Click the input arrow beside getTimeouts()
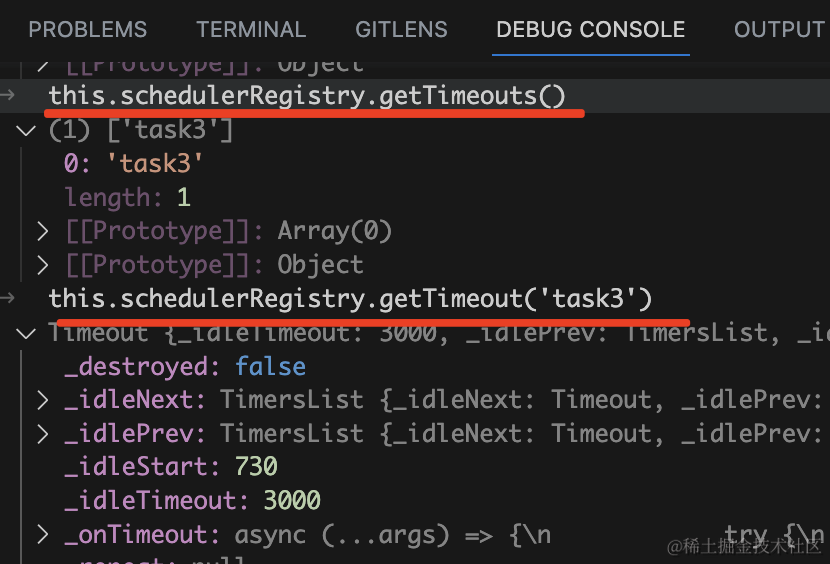This screenshot has height=564, width=830. [x=9, y=95]
